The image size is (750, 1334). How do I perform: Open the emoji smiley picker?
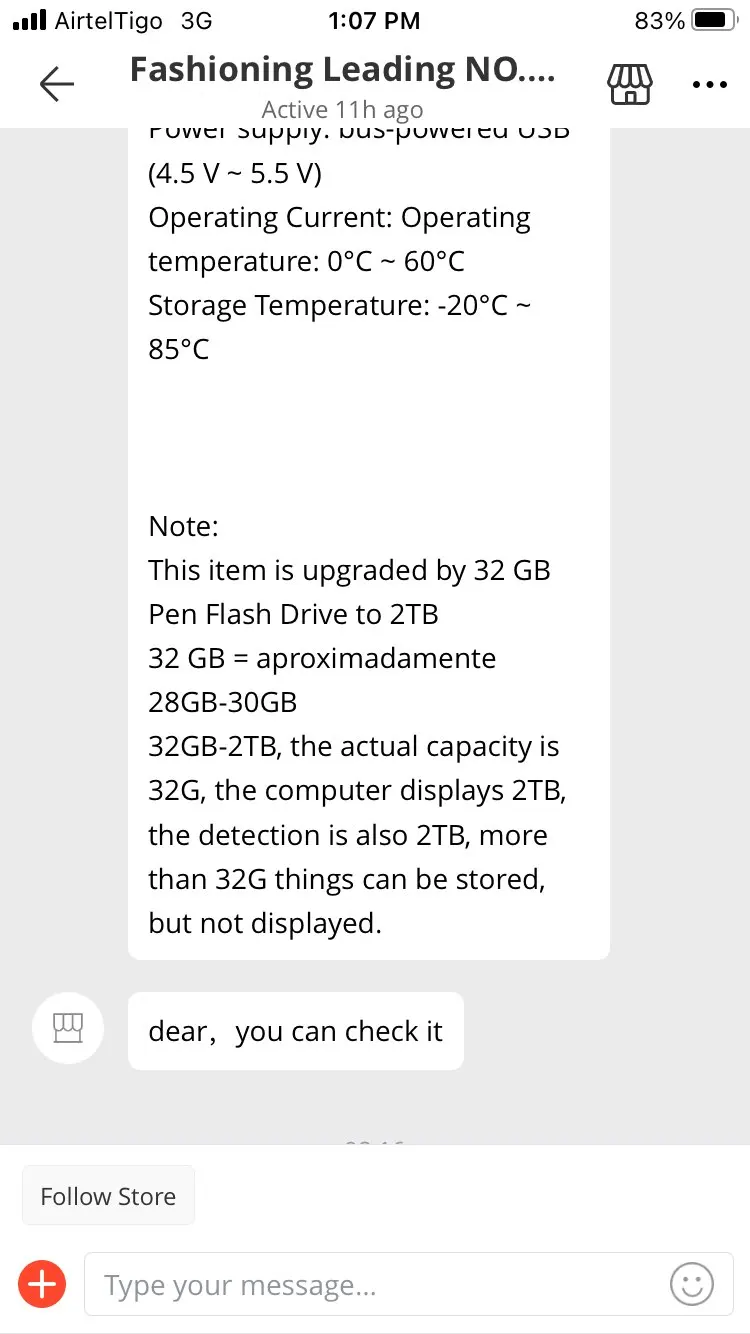(x=692, y=1283)
